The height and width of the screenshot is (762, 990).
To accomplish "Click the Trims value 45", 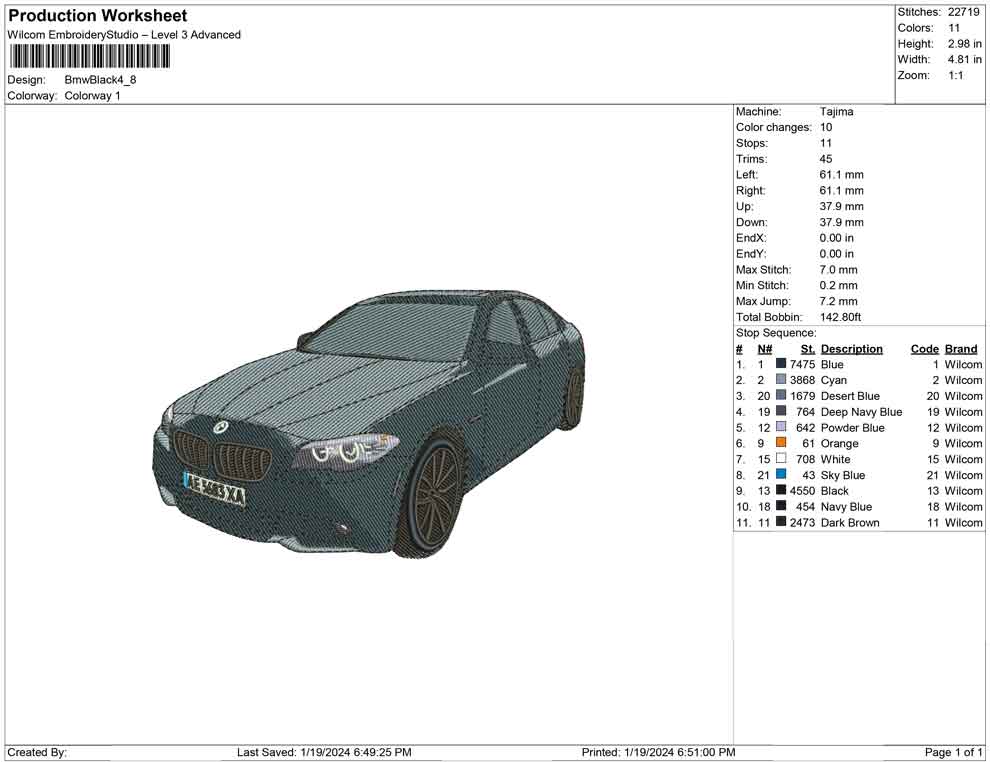I will point(826,159).
